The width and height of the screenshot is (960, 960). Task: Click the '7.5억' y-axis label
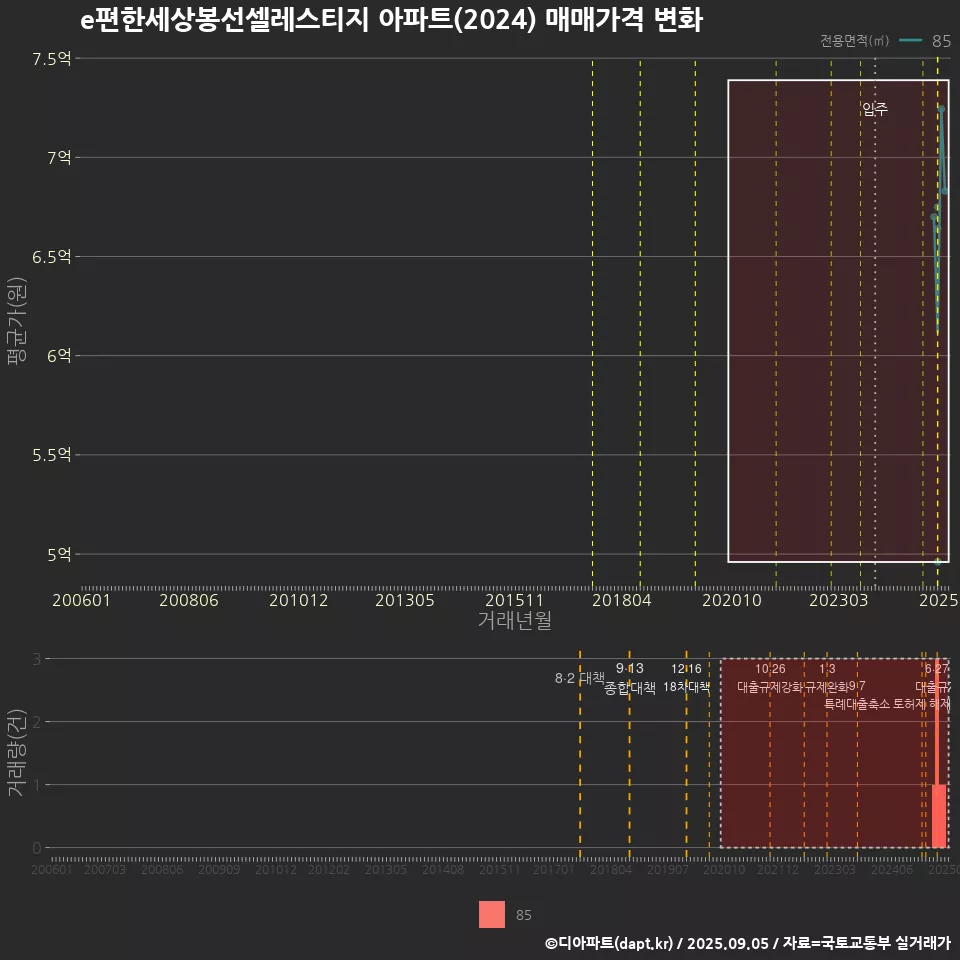(52, 59)
